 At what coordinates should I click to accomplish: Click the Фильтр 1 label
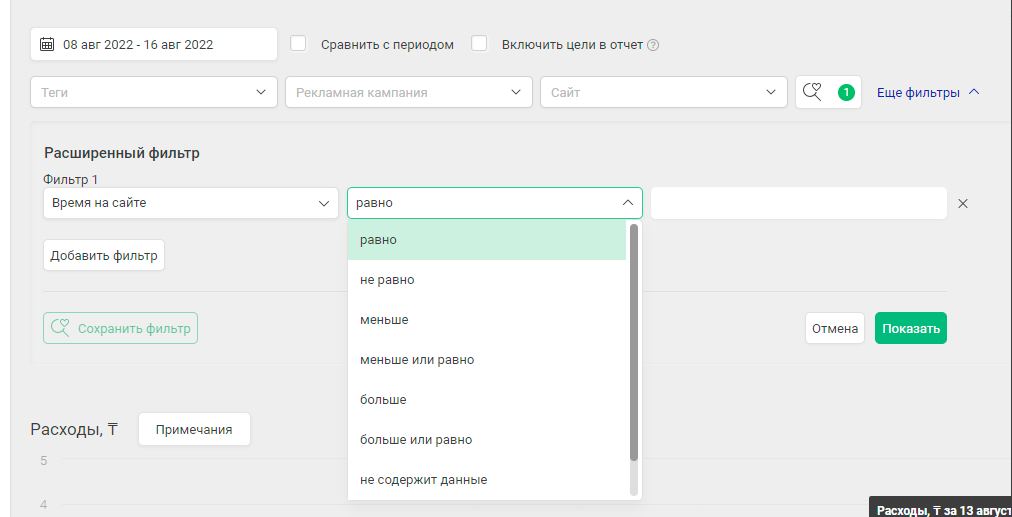pyautogui.click(x=70, y=179)
